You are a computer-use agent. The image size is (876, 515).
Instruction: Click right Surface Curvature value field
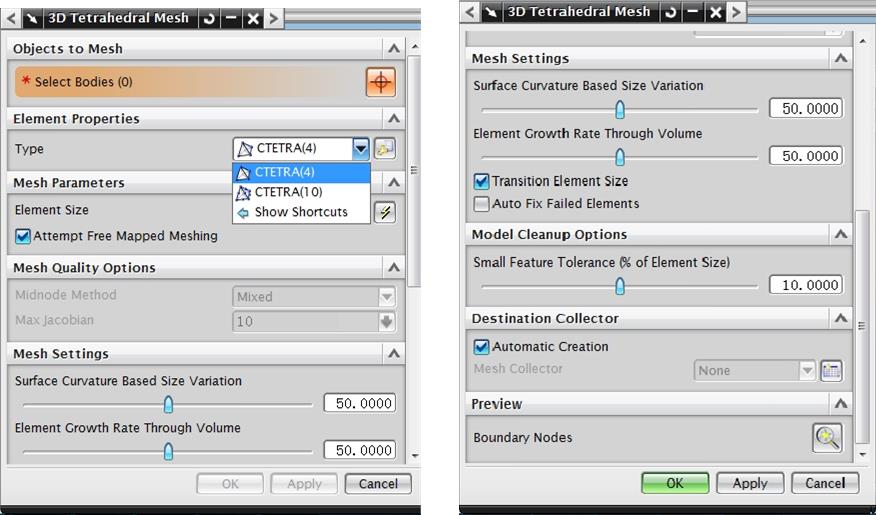806,108
